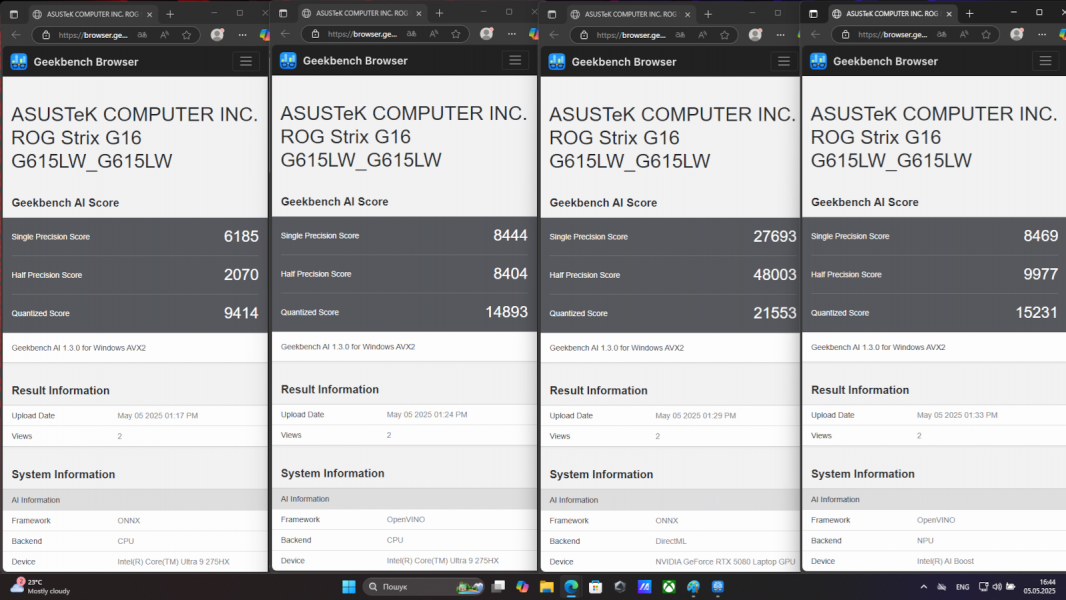
Task: Open hamburger menu in OpenVINO CPU result window
Action: click(515, 60)
